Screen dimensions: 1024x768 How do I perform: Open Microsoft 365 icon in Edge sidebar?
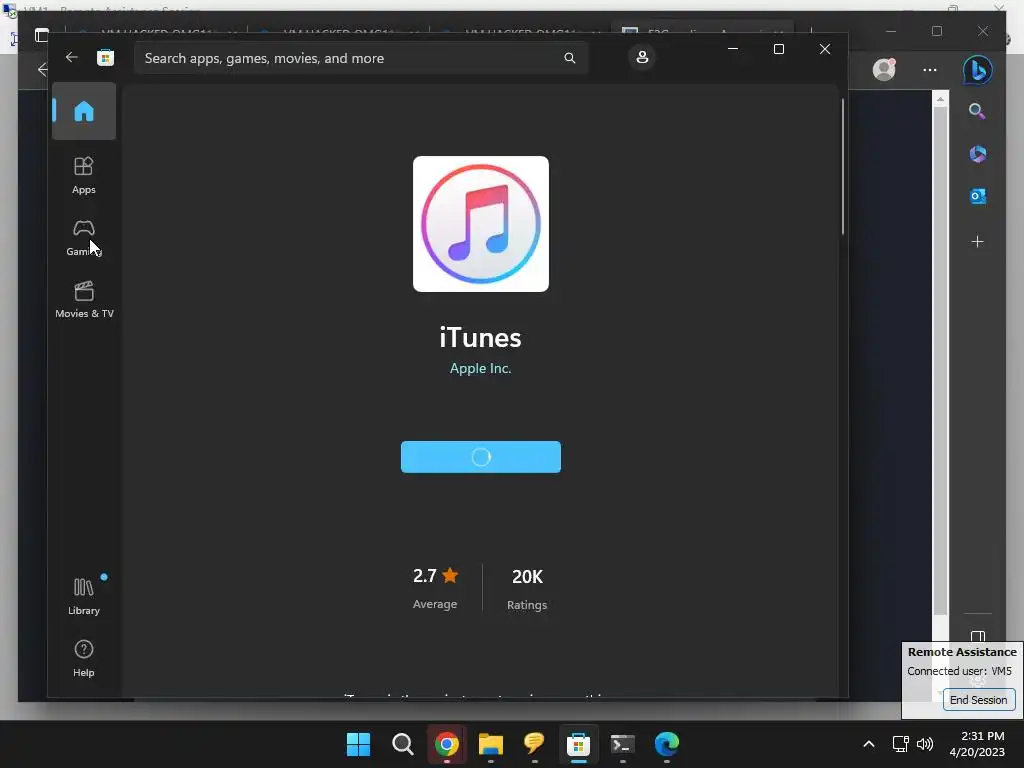click(x=978, y=154)
